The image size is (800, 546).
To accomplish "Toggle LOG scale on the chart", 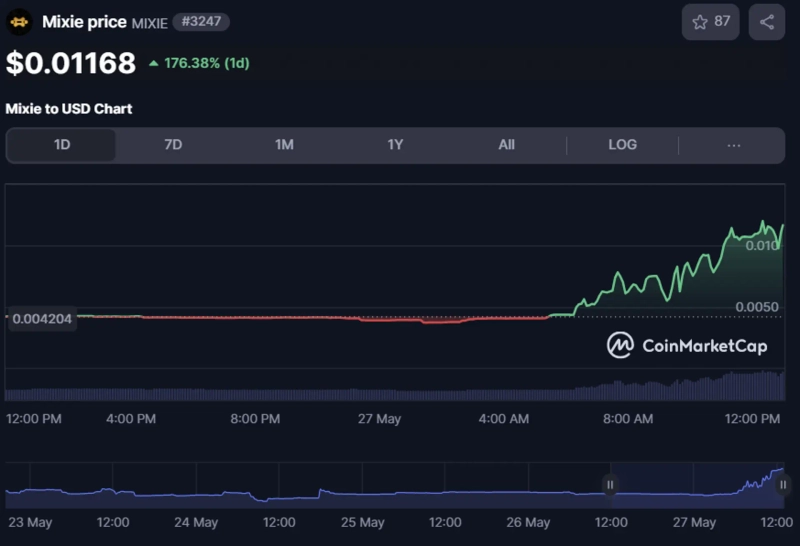I will pyautogui.click(x=622, y=145).
